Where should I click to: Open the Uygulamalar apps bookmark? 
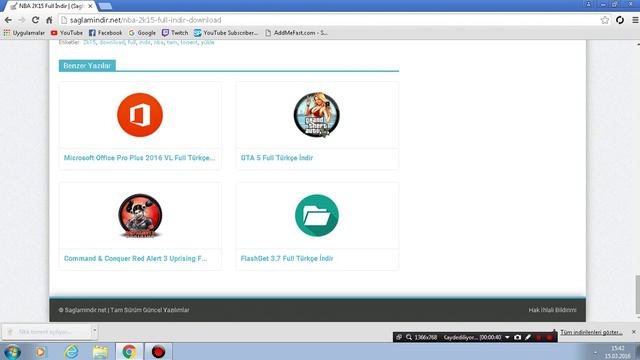point(24,33)
